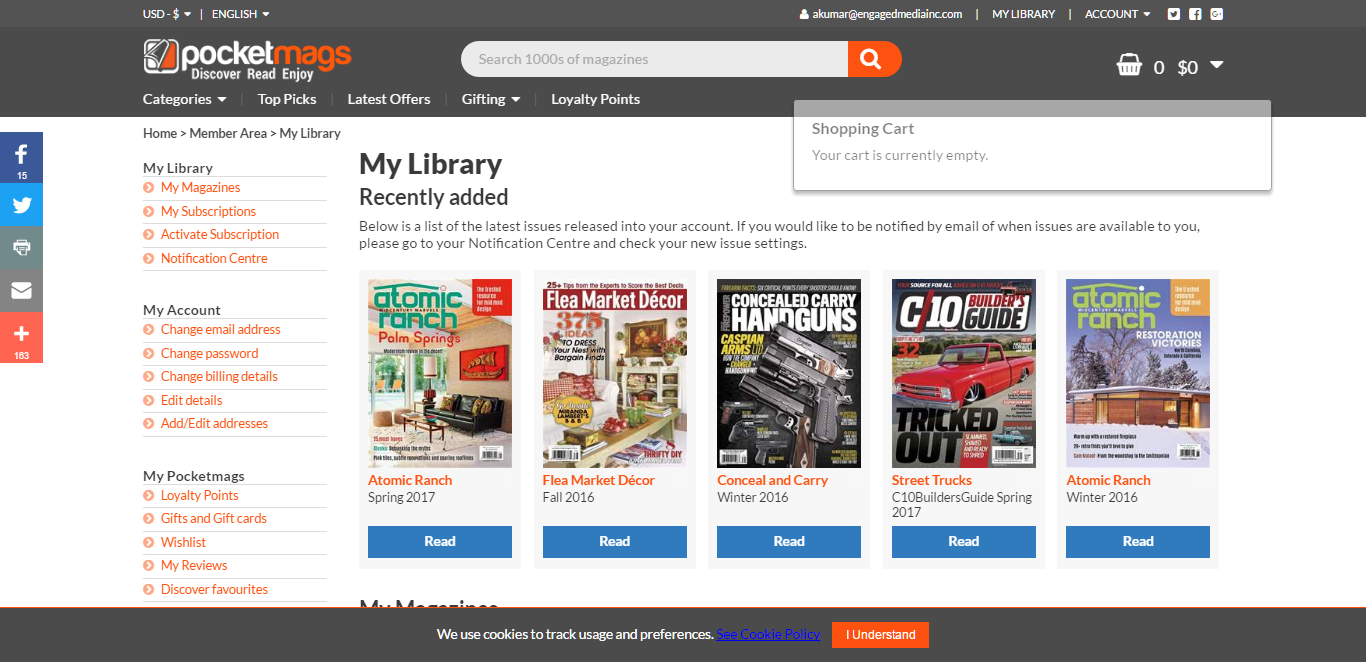The width and height of the screenshot is (1366, 662).
Task: Open Add/Edit addresses link
Action: coord(214,423)
